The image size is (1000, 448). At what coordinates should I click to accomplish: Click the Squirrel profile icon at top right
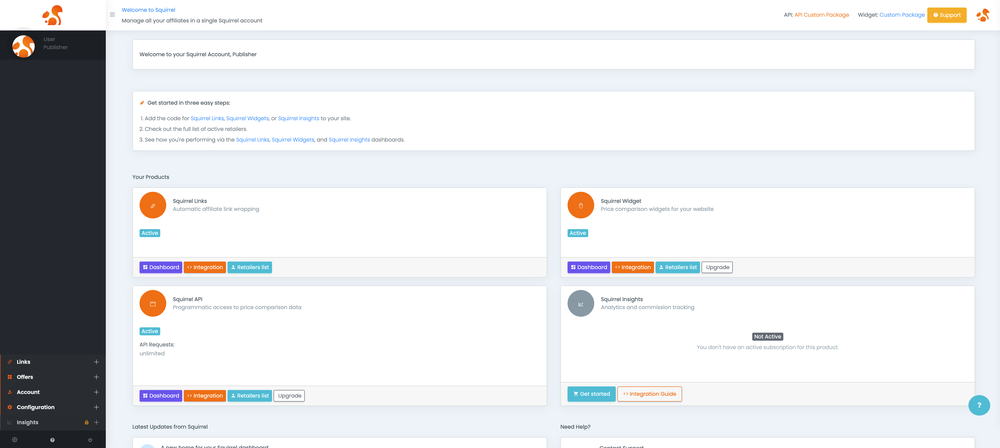point(983,15)
